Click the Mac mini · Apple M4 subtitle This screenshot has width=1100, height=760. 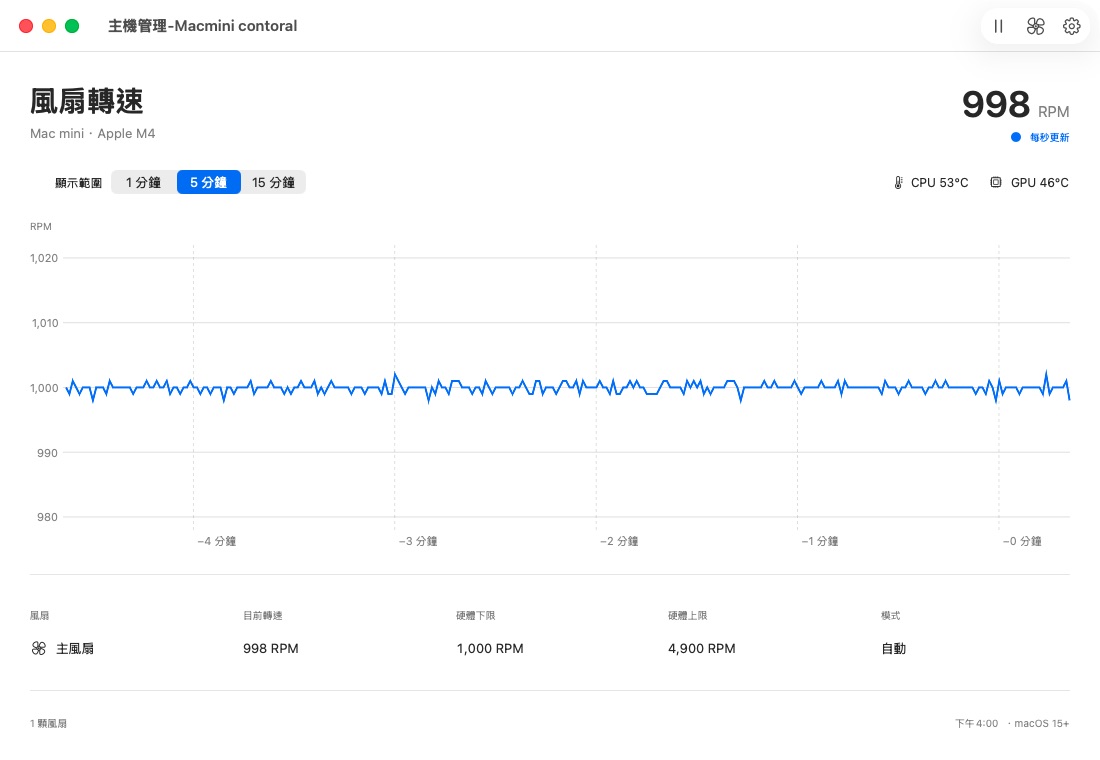(93, 133)
